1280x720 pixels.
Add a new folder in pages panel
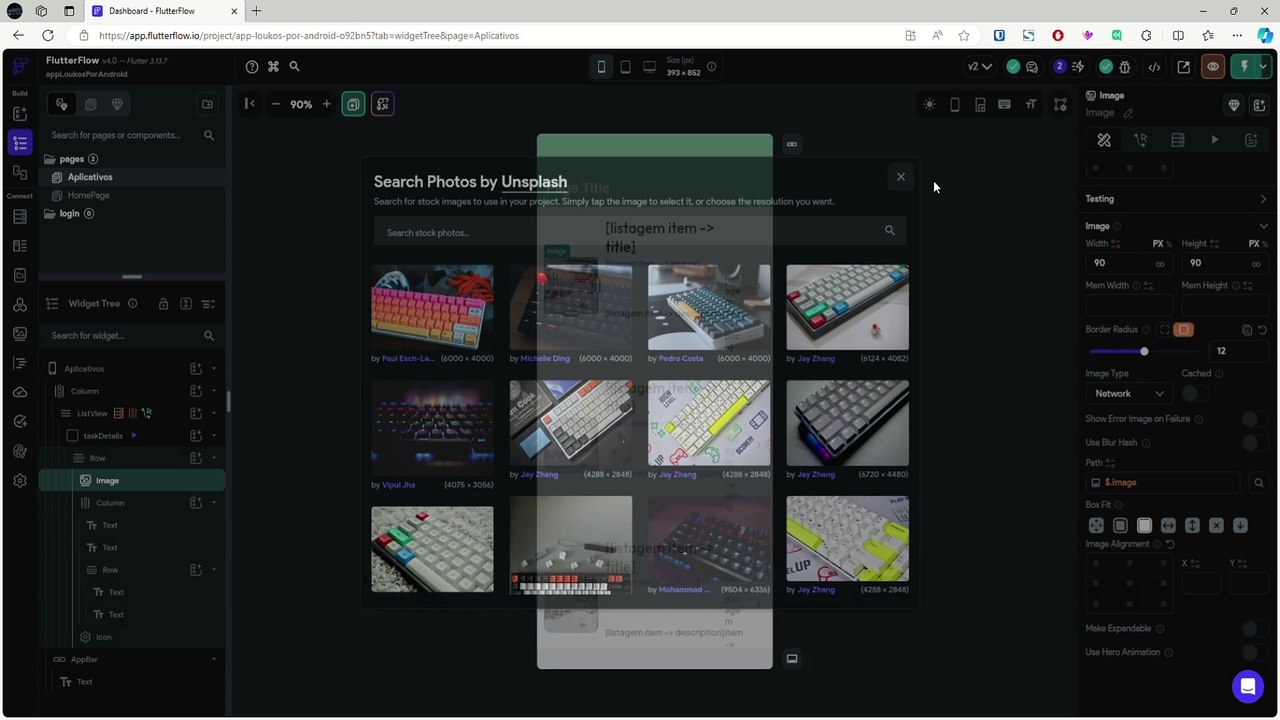[x=207, y=104]
